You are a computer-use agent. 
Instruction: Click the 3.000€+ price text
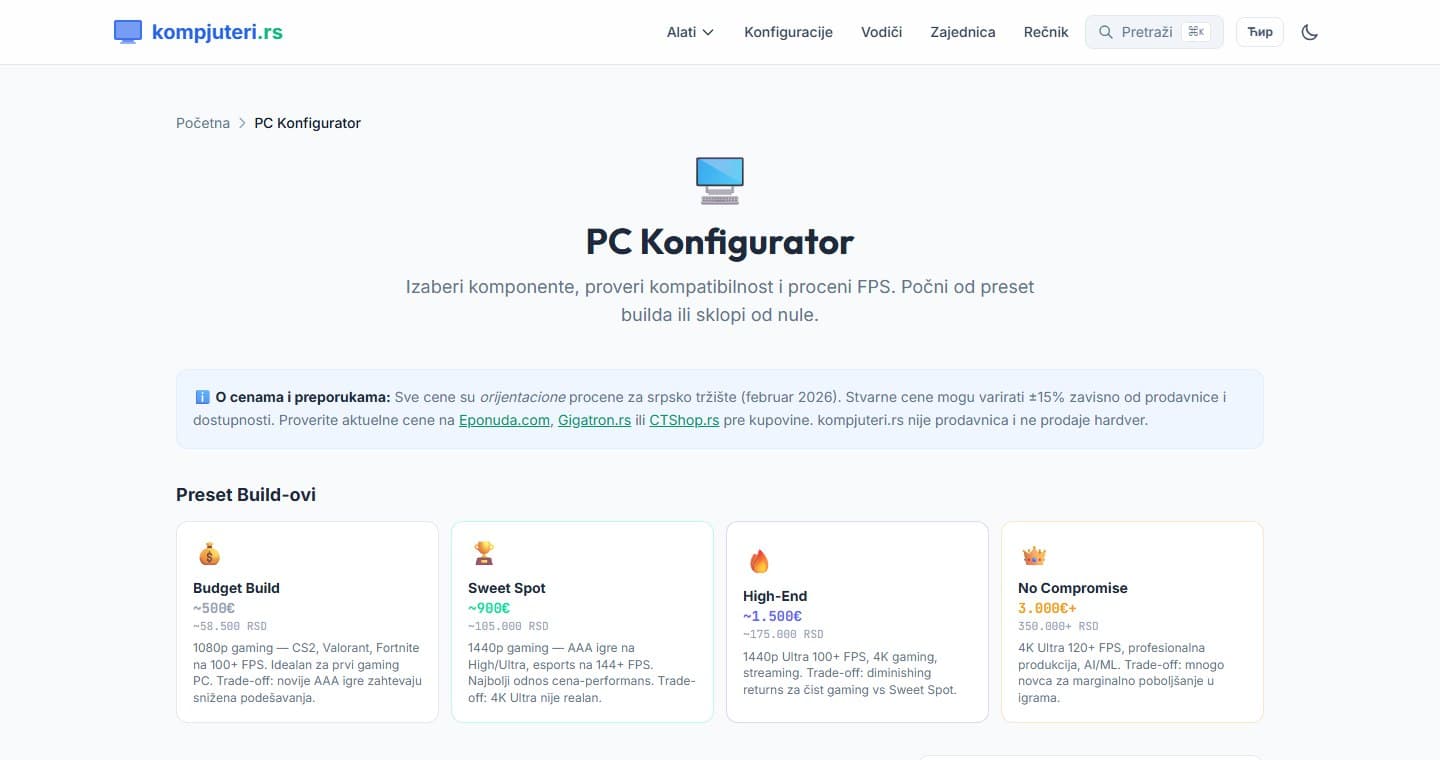[1047, 608]
